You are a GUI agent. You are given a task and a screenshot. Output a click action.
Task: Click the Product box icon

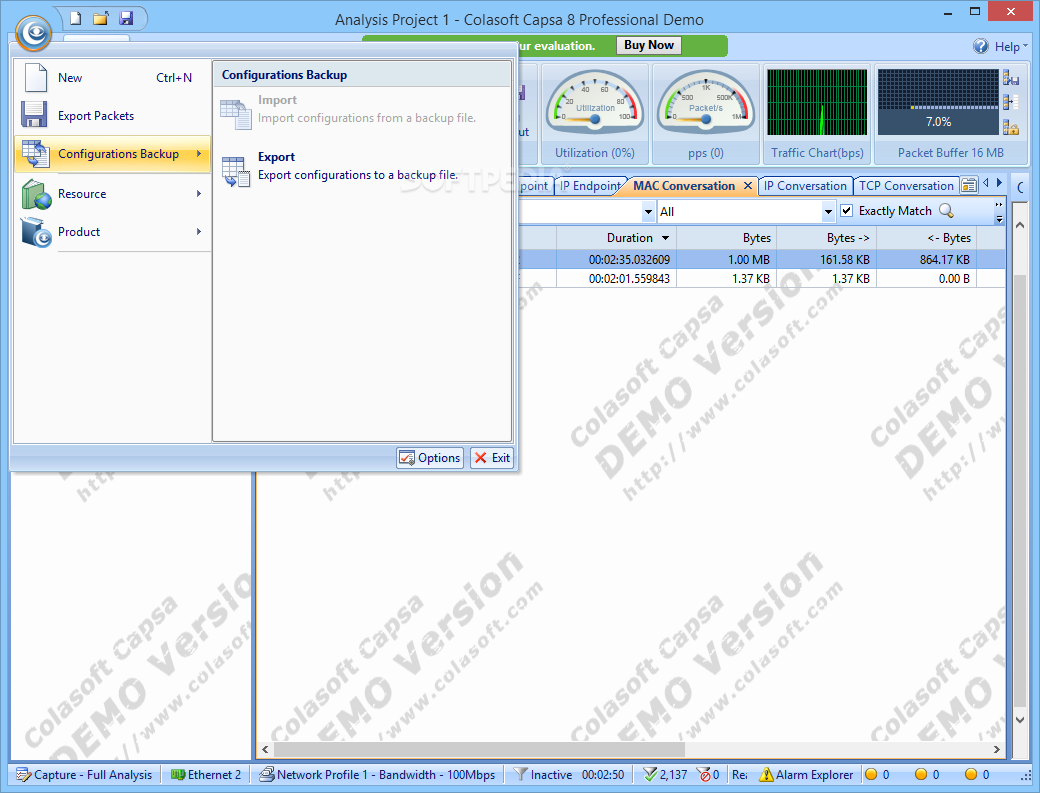coord(36,232)
